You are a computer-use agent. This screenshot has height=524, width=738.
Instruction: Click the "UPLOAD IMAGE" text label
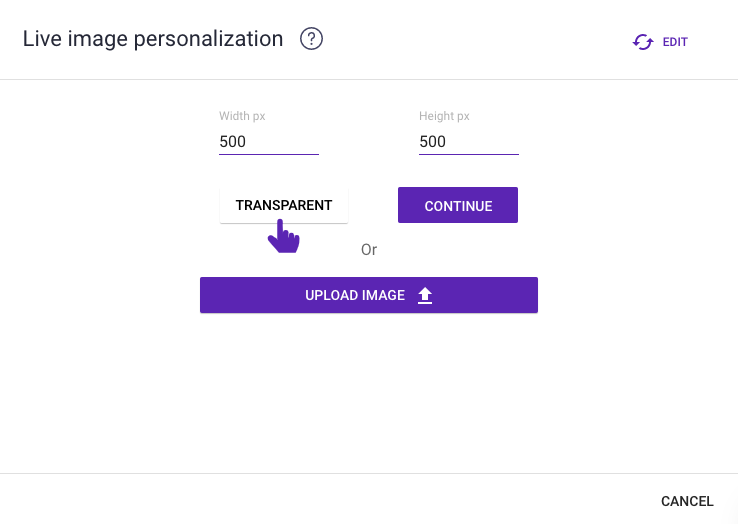coord(355,295)
